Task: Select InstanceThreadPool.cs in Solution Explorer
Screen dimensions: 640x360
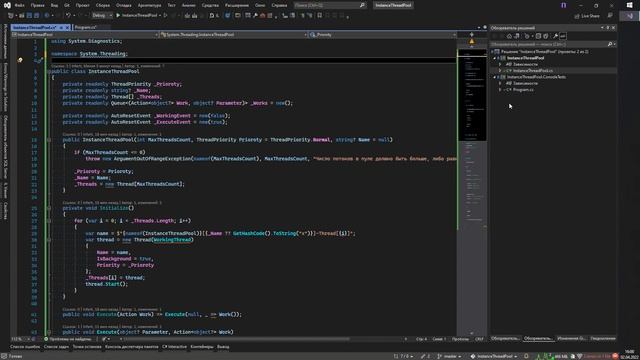Action: [533, 71]
